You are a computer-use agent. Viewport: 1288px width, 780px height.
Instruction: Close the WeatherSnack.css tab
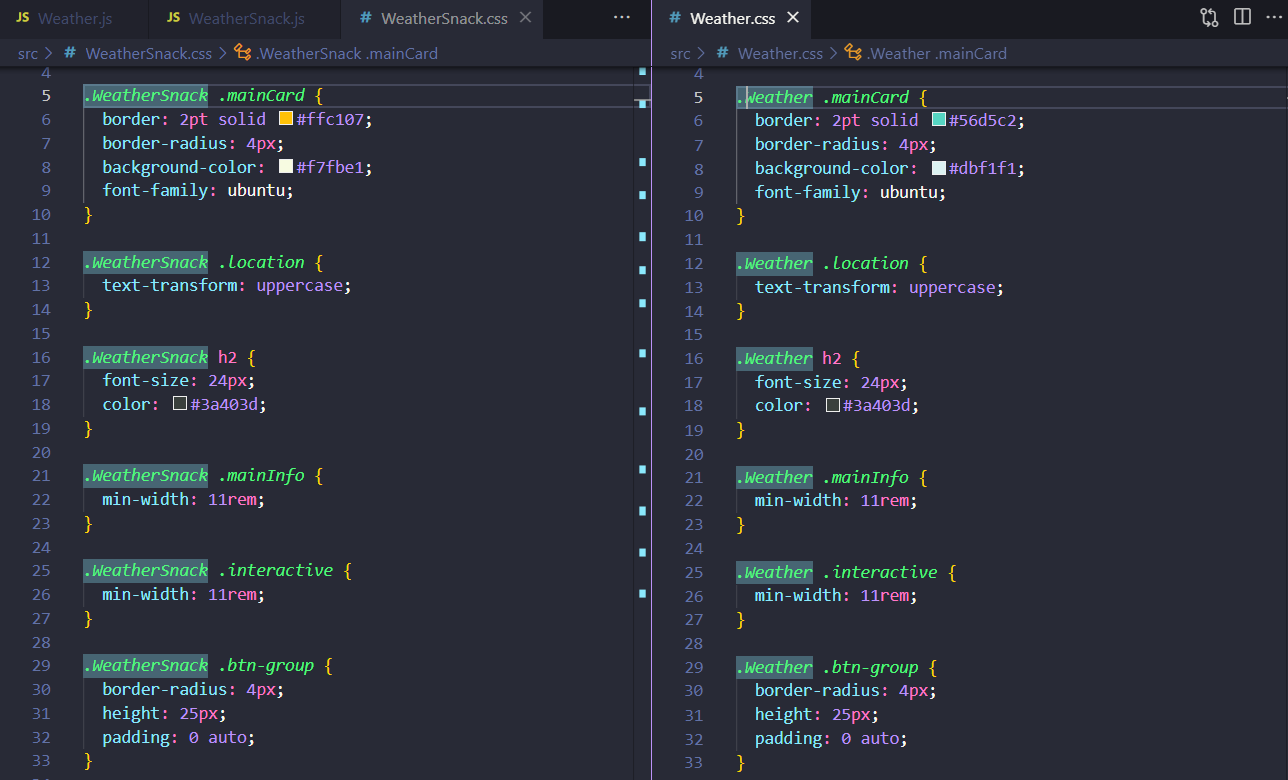(x=526, y=18)
